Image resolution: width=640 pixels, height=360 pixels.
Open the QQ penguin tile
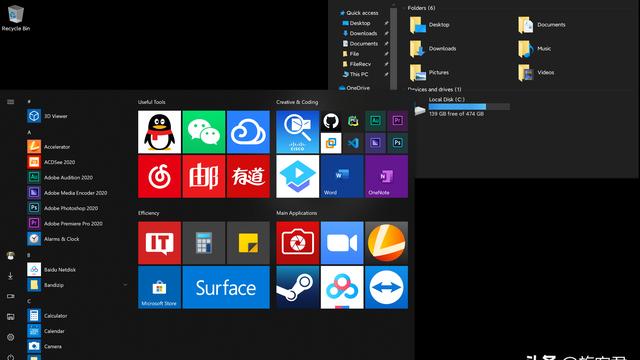pyautogui.click(x=159, y=132)
